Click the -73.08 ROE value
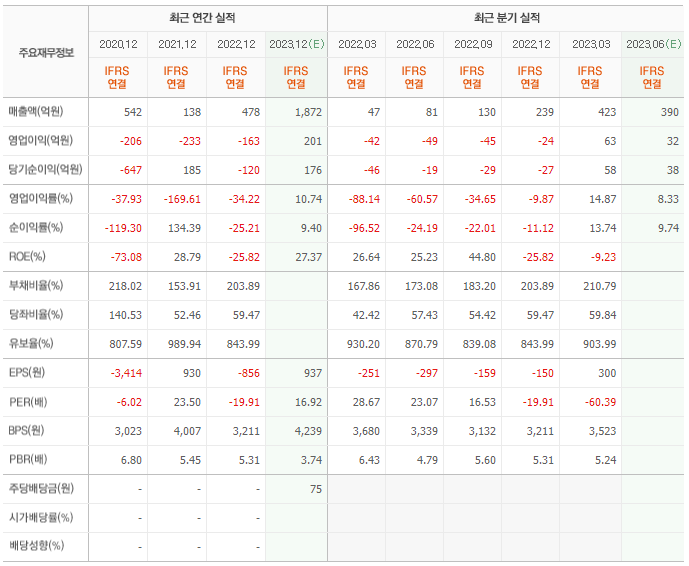 (127, 258)
